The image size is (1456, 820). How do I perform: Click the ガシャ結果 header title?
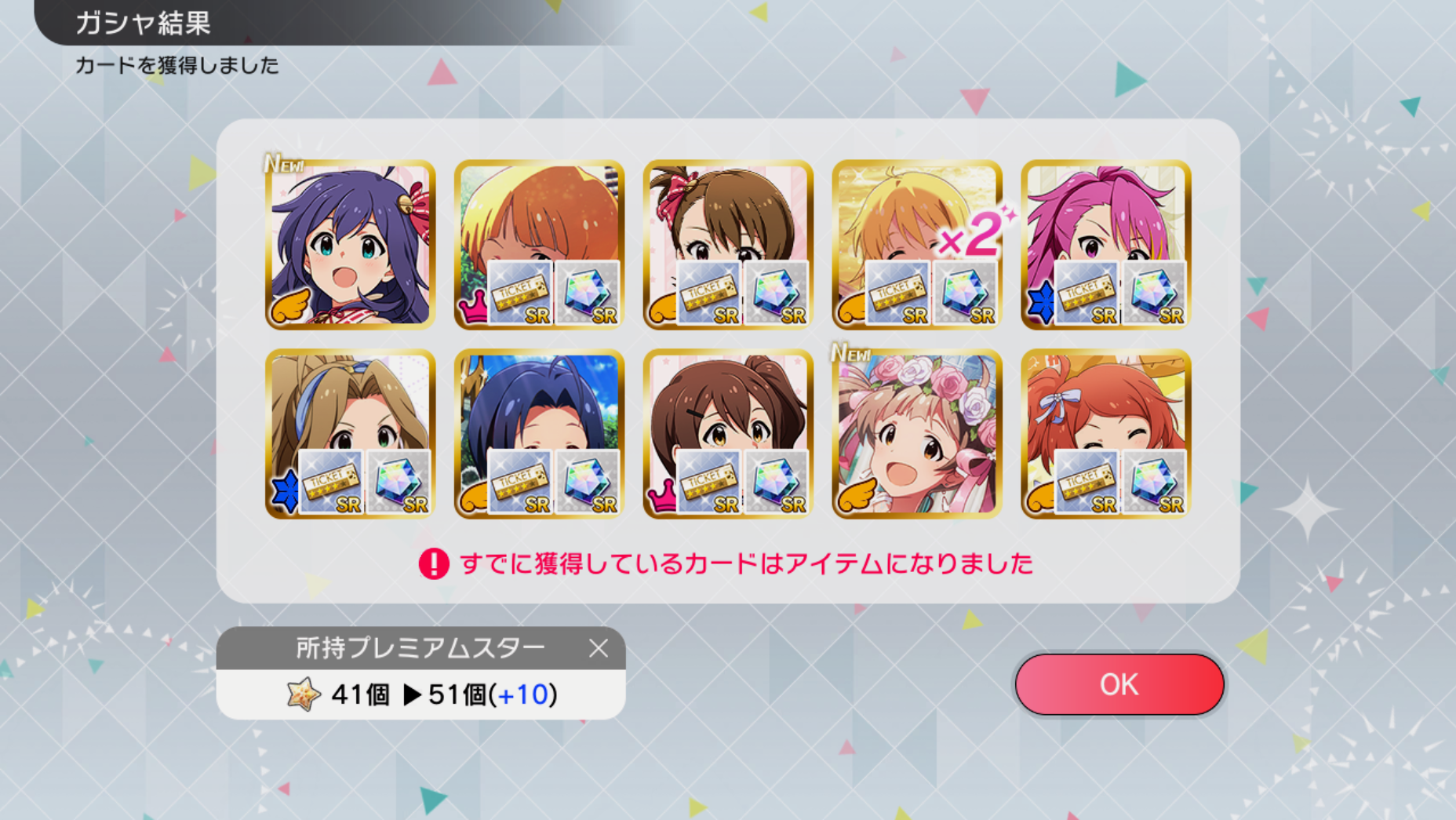[x=143, y=23]
